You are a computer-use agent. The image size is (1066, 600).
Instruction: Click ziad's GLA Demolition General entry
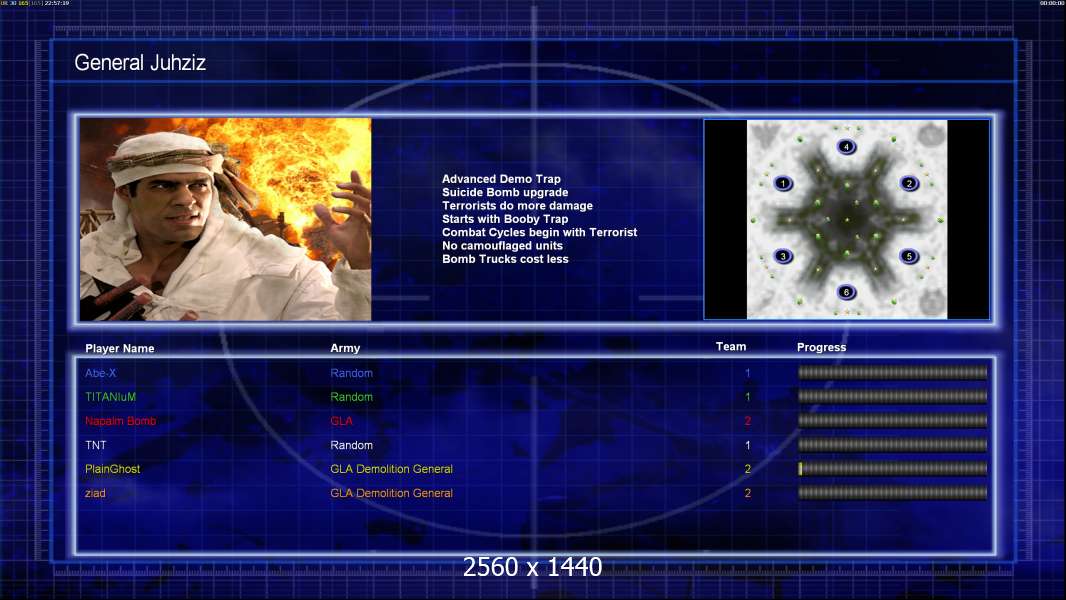coord(392,493)
